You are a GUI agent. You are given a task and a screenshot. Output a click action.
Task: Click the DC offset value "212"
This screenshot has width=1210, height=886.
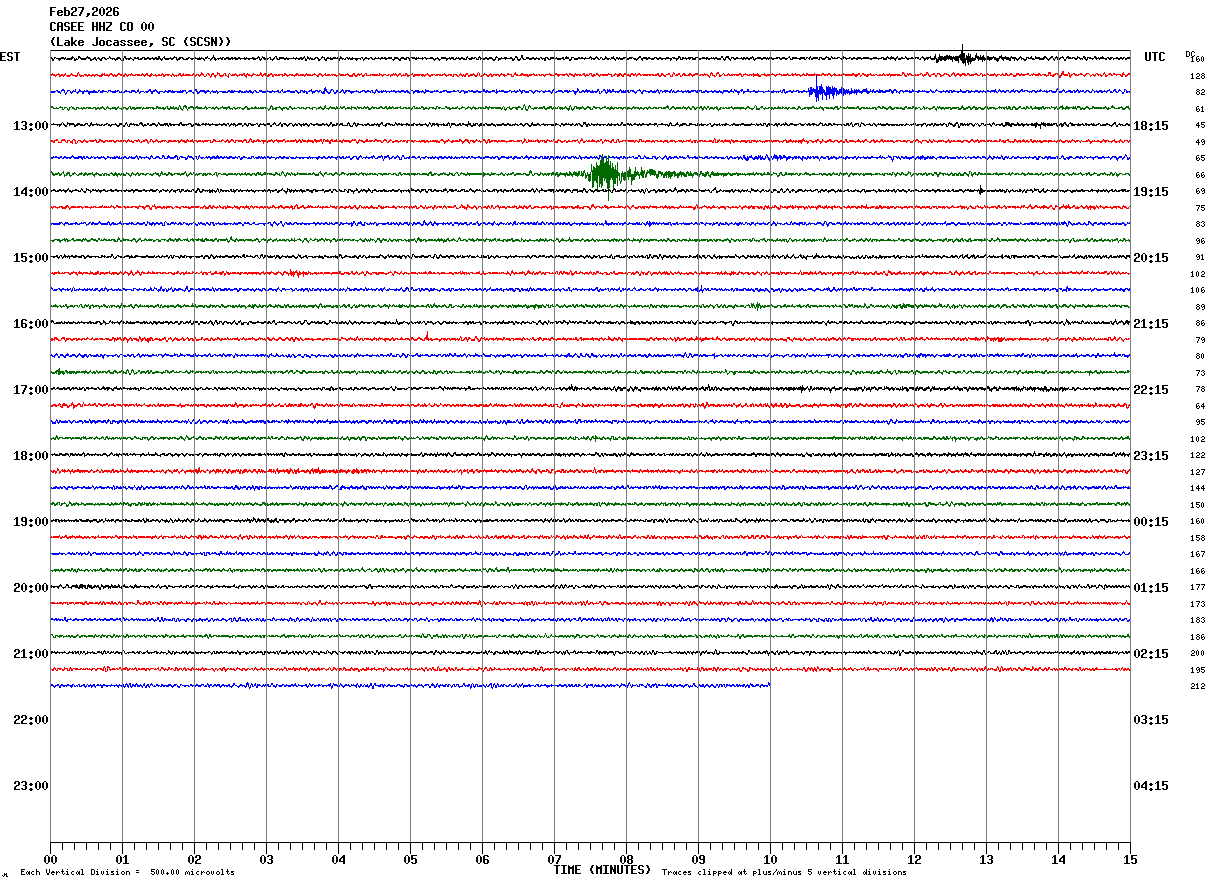(x=1197, y=686)
